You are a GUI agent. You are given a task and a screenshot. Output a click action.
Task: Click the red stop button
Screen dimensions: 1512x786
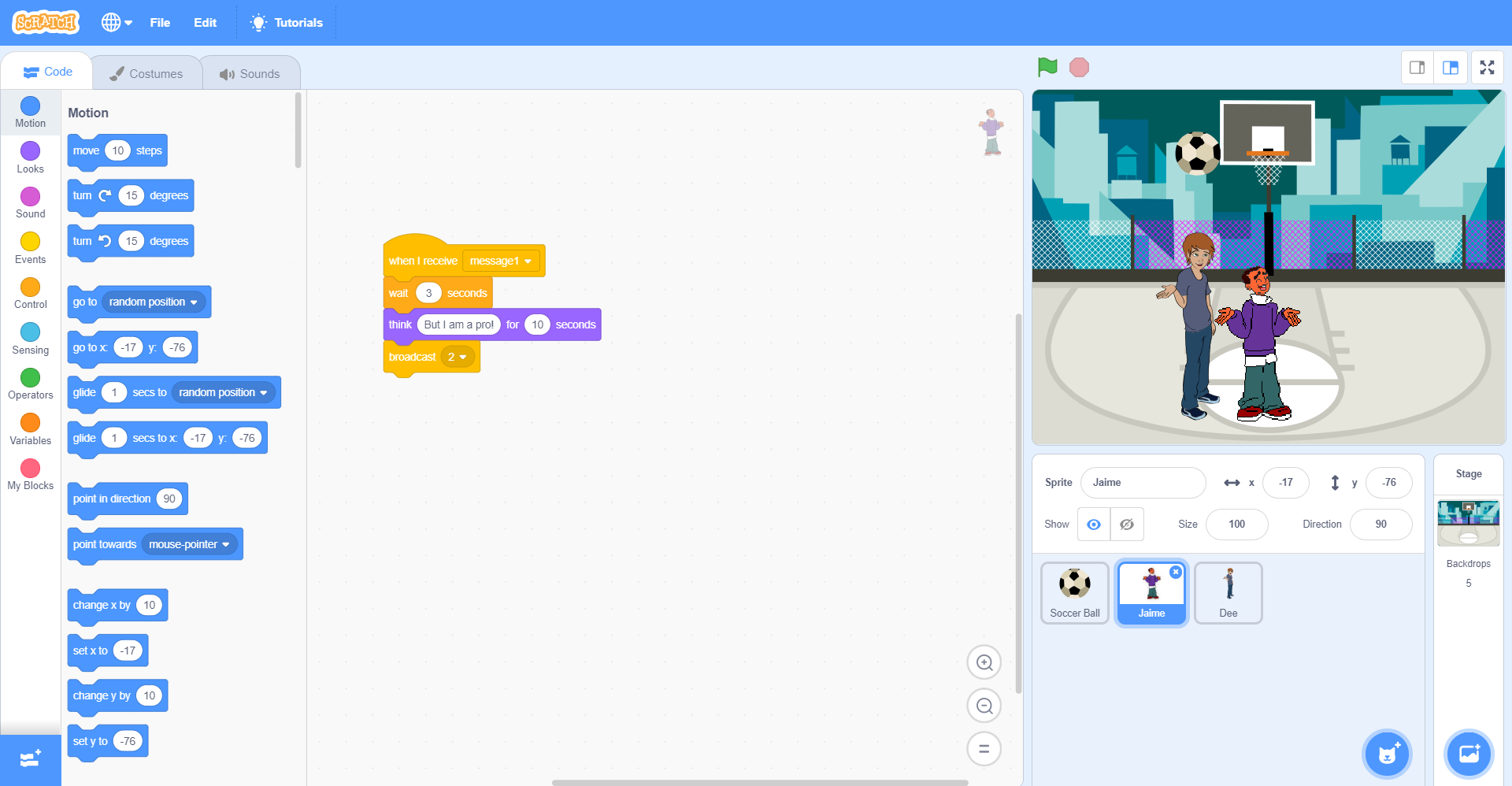click(1079, 68)
